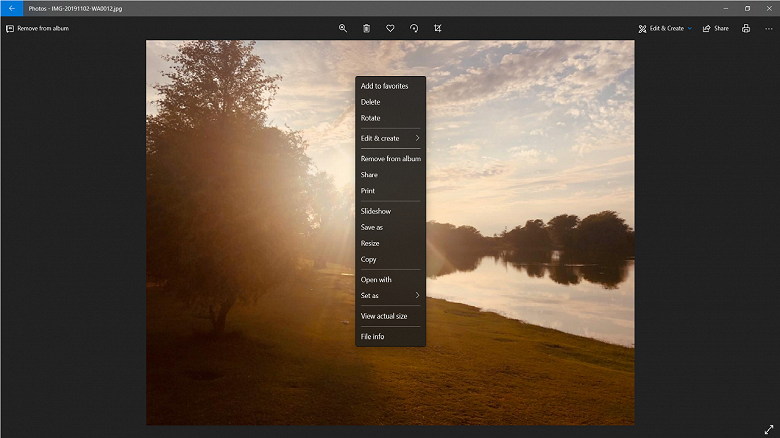
Task: Choose 'Save as' from context menu
Action: point(372,227)
